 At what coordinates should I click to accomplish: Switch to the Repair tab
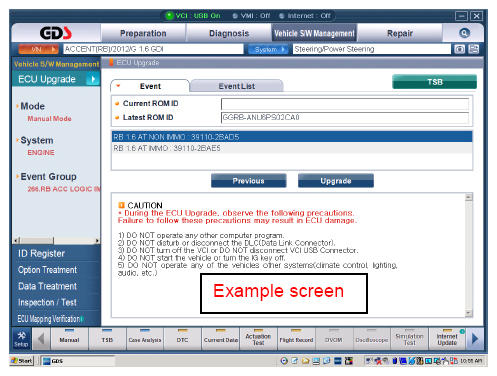click(x=400, y=33)
